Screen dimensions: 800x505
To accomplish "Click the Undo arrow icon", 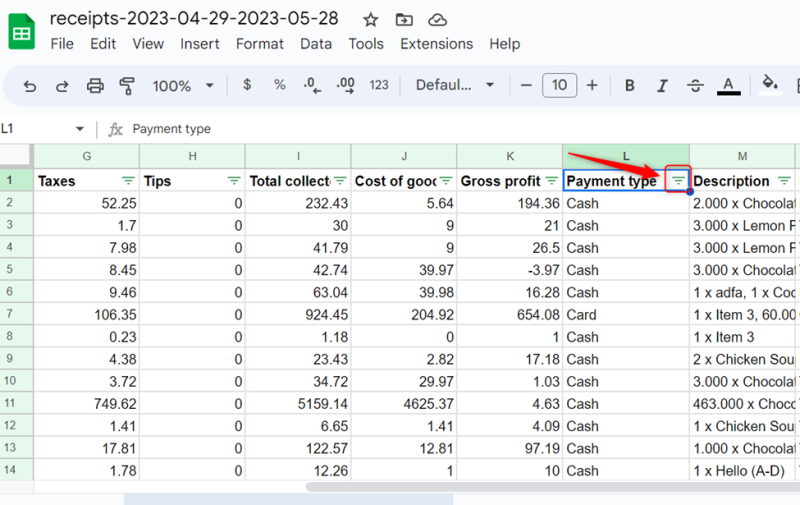I will point(30,86).
